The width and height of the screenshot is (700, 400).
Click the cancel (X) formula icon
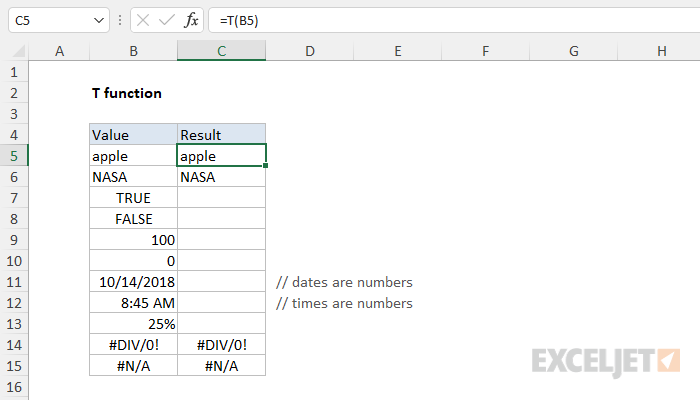(x=143, y=21)
